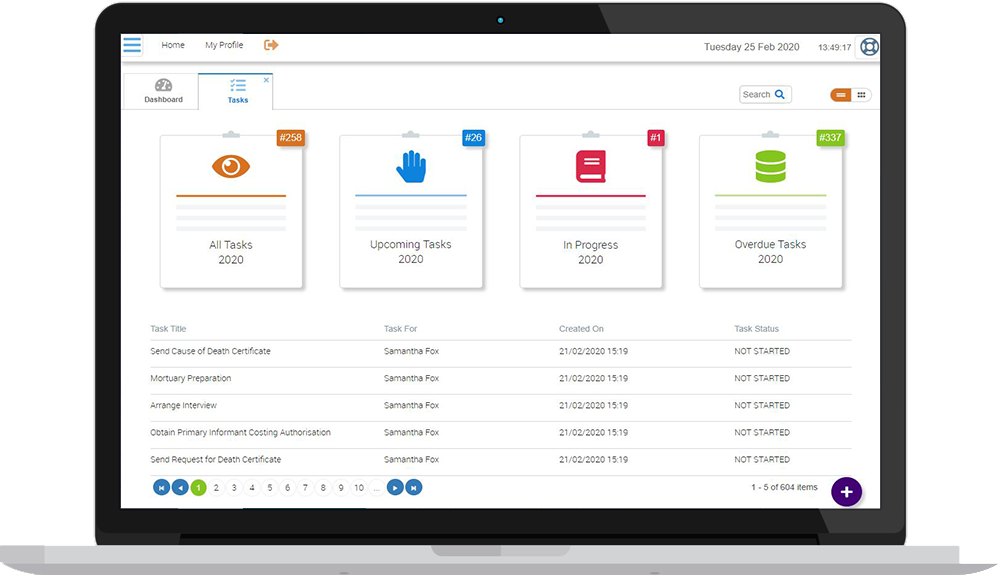Open the hamburger menu icon
Image resolution: width=1000 pixels, height=575 pixels.
[132, 45]
